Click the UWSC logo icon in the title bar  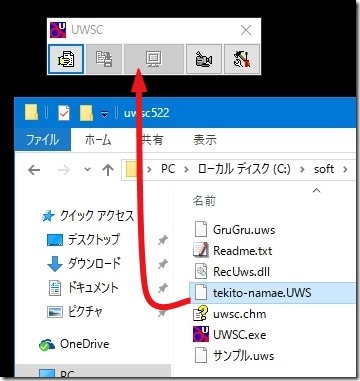58,30
